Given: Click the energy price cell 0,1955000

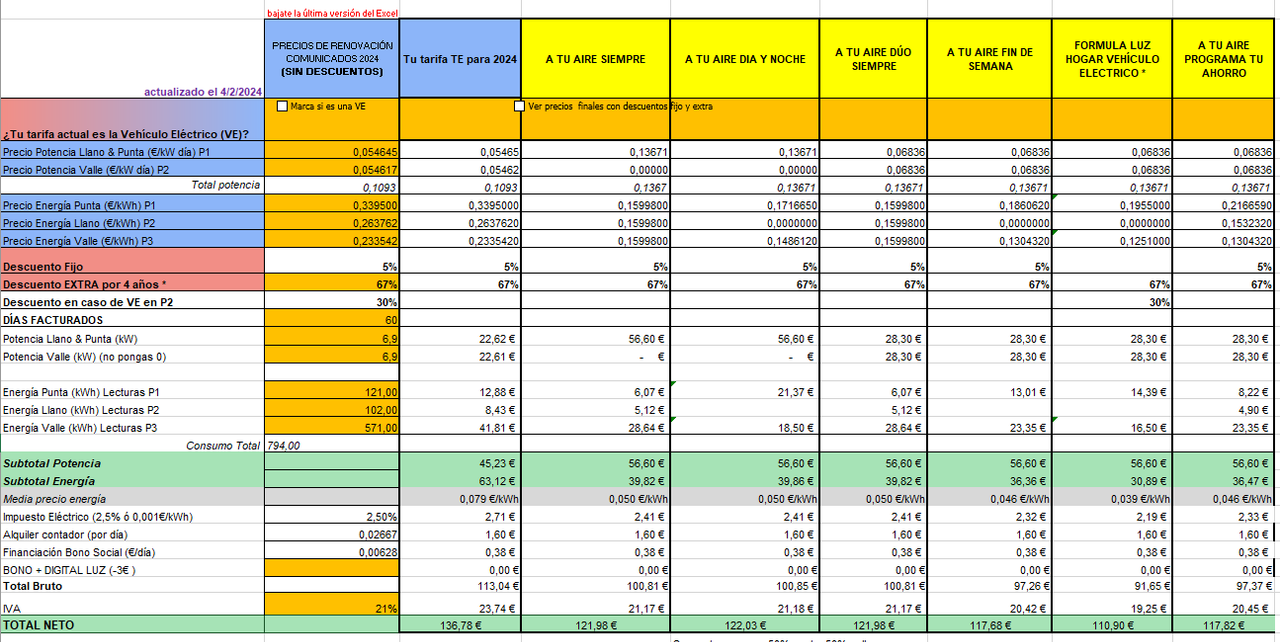Looking at the screenshot, I should pos(1111,205).
